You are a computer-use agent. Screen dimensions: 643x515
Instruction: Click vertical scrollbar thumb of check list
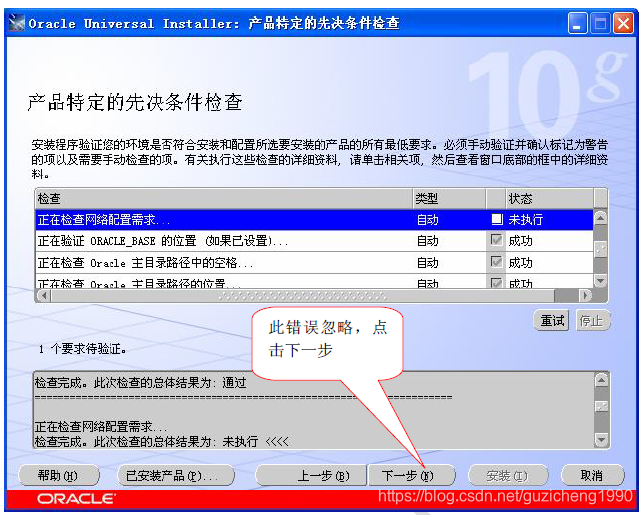coord(600,248)
